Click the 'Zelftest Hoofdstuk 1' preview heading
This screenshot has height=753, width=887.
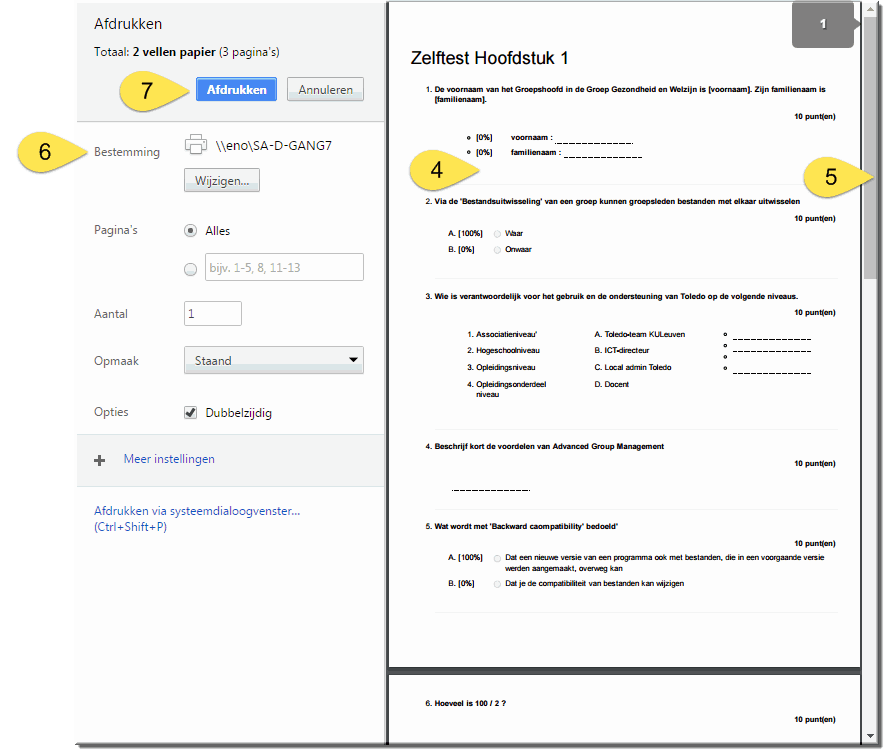(489, 58)
